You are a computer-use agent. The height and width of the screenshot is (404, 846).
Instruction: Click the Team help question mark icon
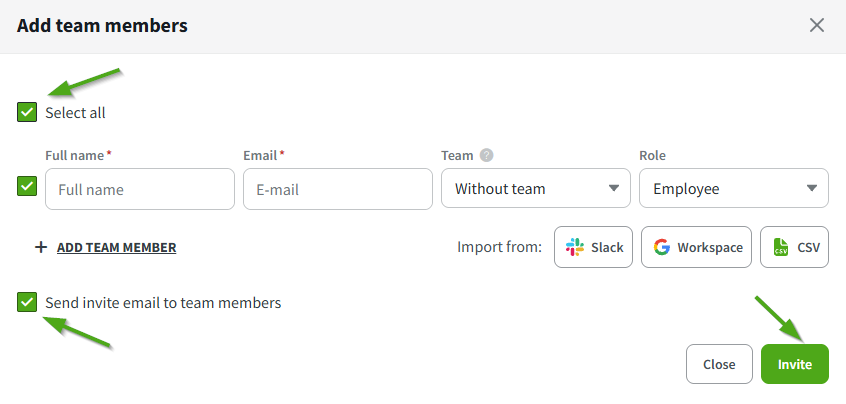point(487,155)
